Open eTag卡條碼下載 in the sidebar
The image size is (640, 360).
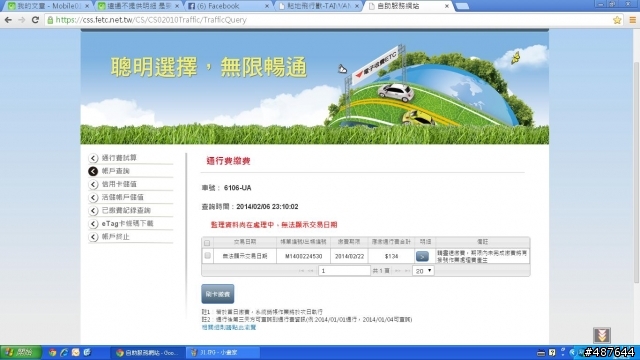coord(127,224)
